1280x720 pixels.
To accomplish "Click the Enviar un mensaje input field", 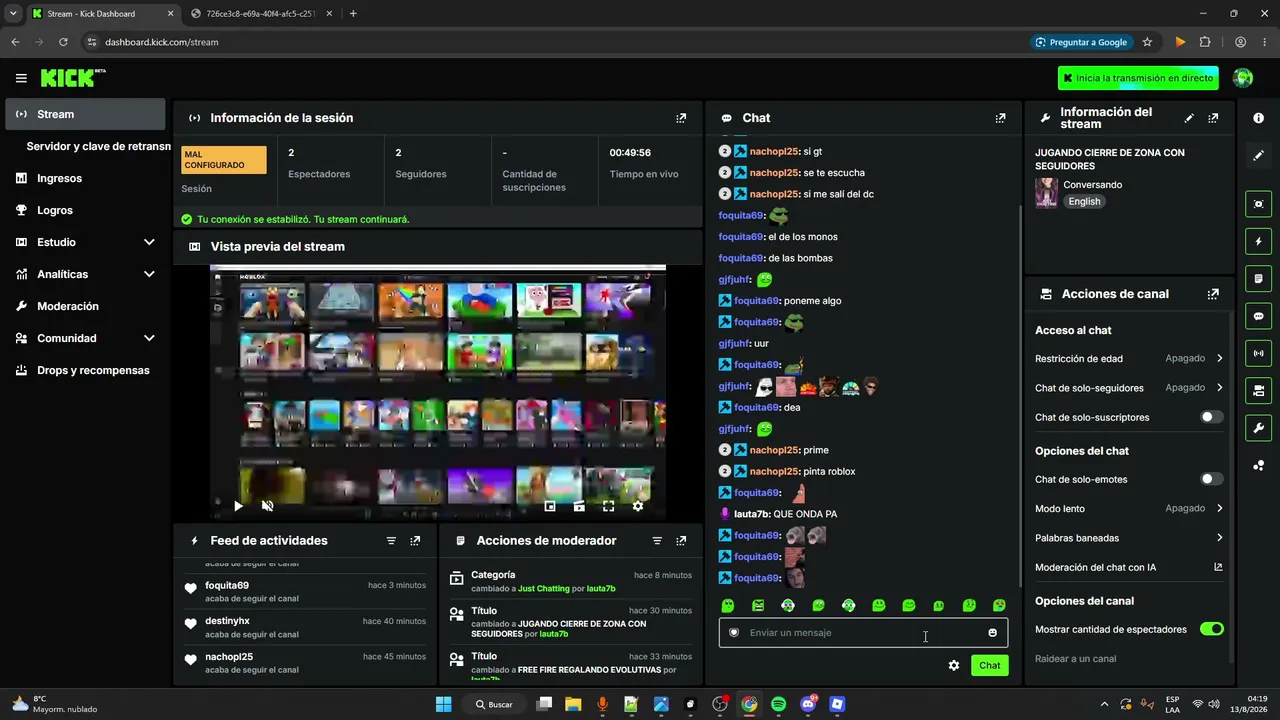I will pos(863,633).
